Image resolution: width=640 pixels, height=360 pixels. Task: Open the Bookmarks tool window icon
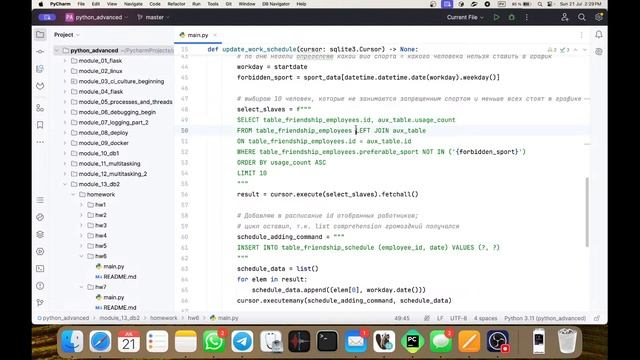tap(40, 125)
